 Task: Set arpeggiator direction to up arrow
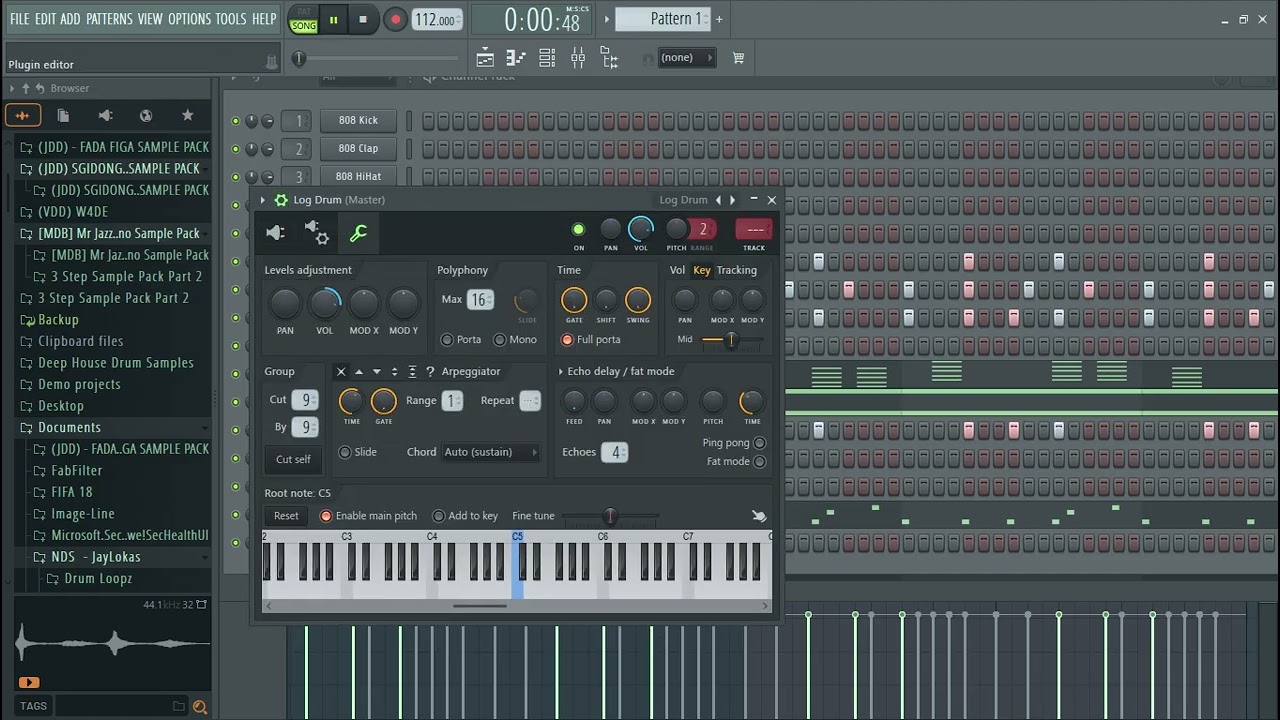(359, 371)
